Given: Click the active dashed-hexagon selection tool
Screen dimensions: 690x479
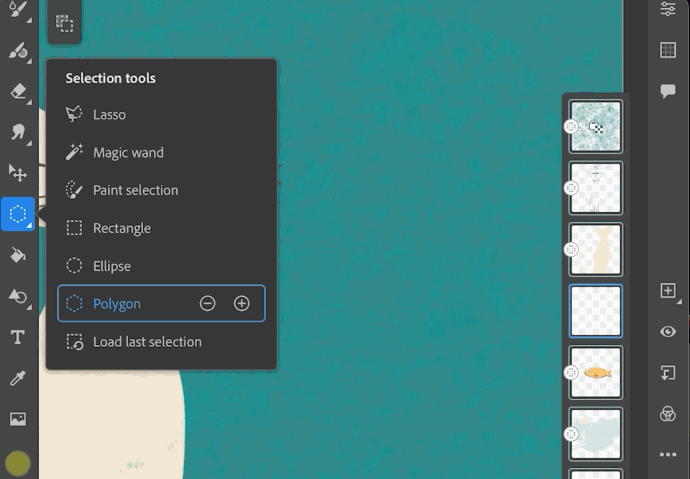Looking at the screenshot, I should (18, 214).
